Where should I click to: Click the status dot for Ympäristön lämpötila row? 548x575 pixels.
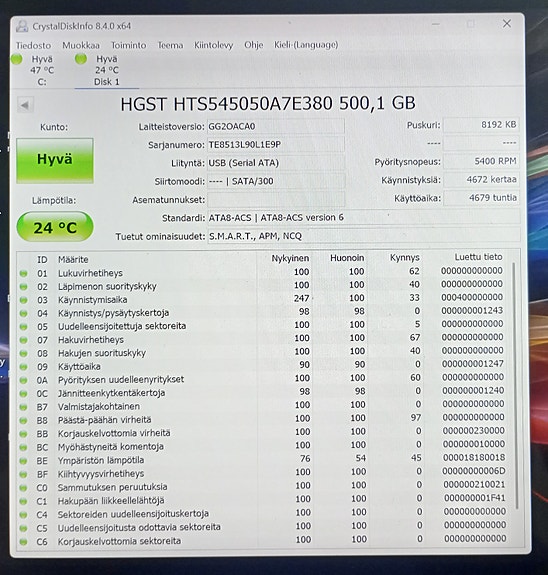click(23, 461)
